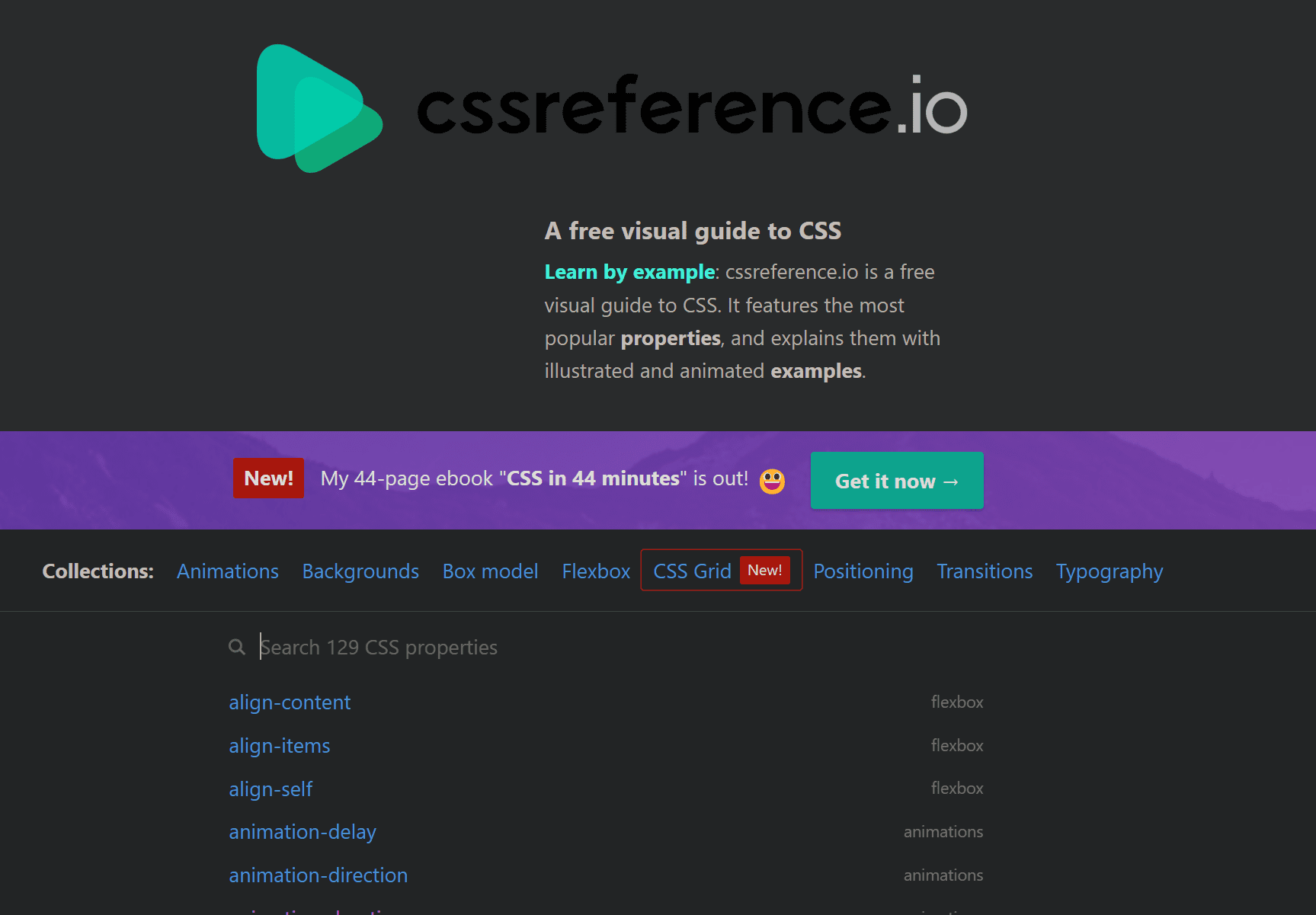Click the animations tag beside animation-delay
Image resolution: width=1316 pixels, height=915 pixels.
coord(943,832)
